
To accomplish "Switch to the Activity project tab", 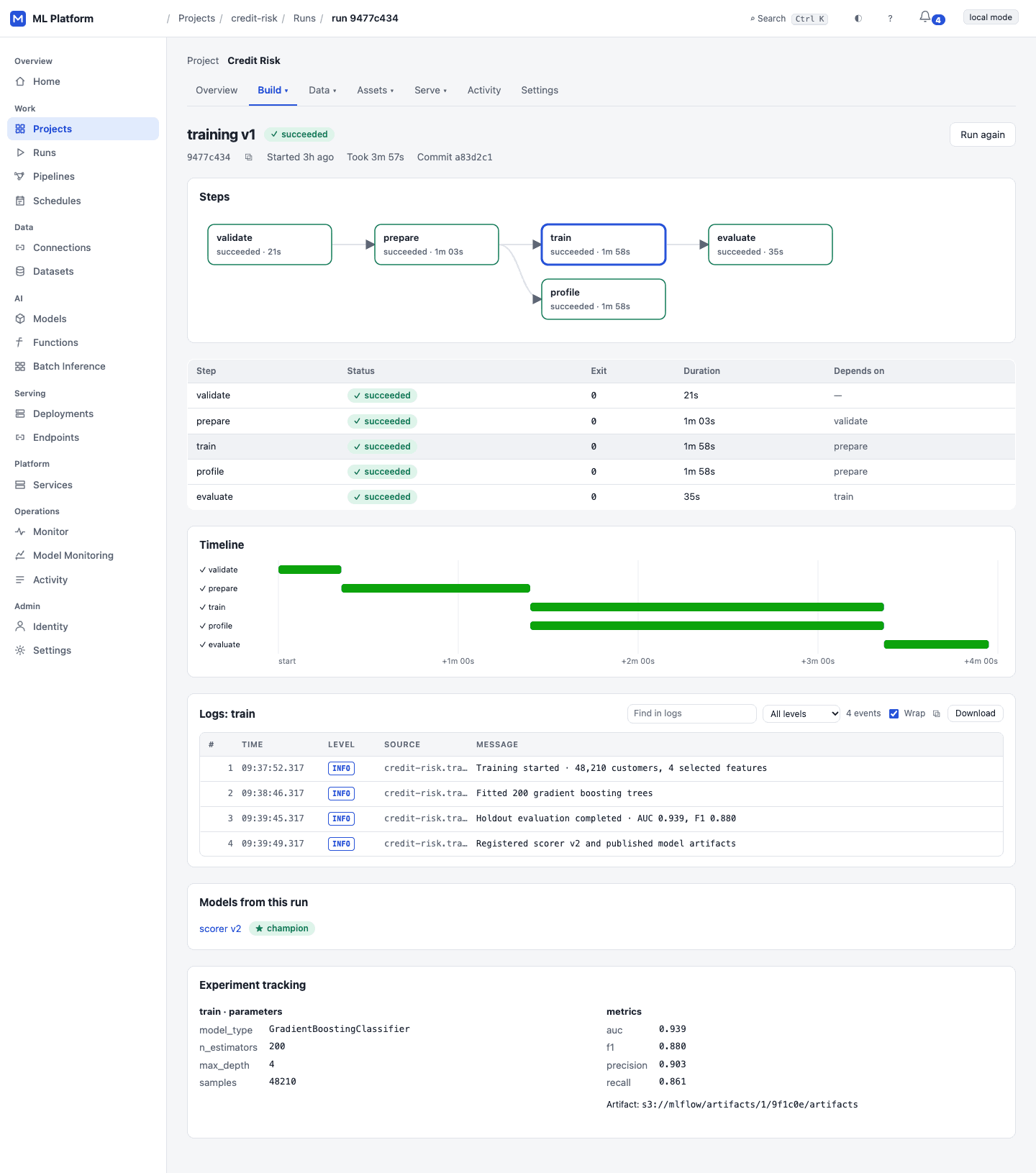I will tap(484, 90).
